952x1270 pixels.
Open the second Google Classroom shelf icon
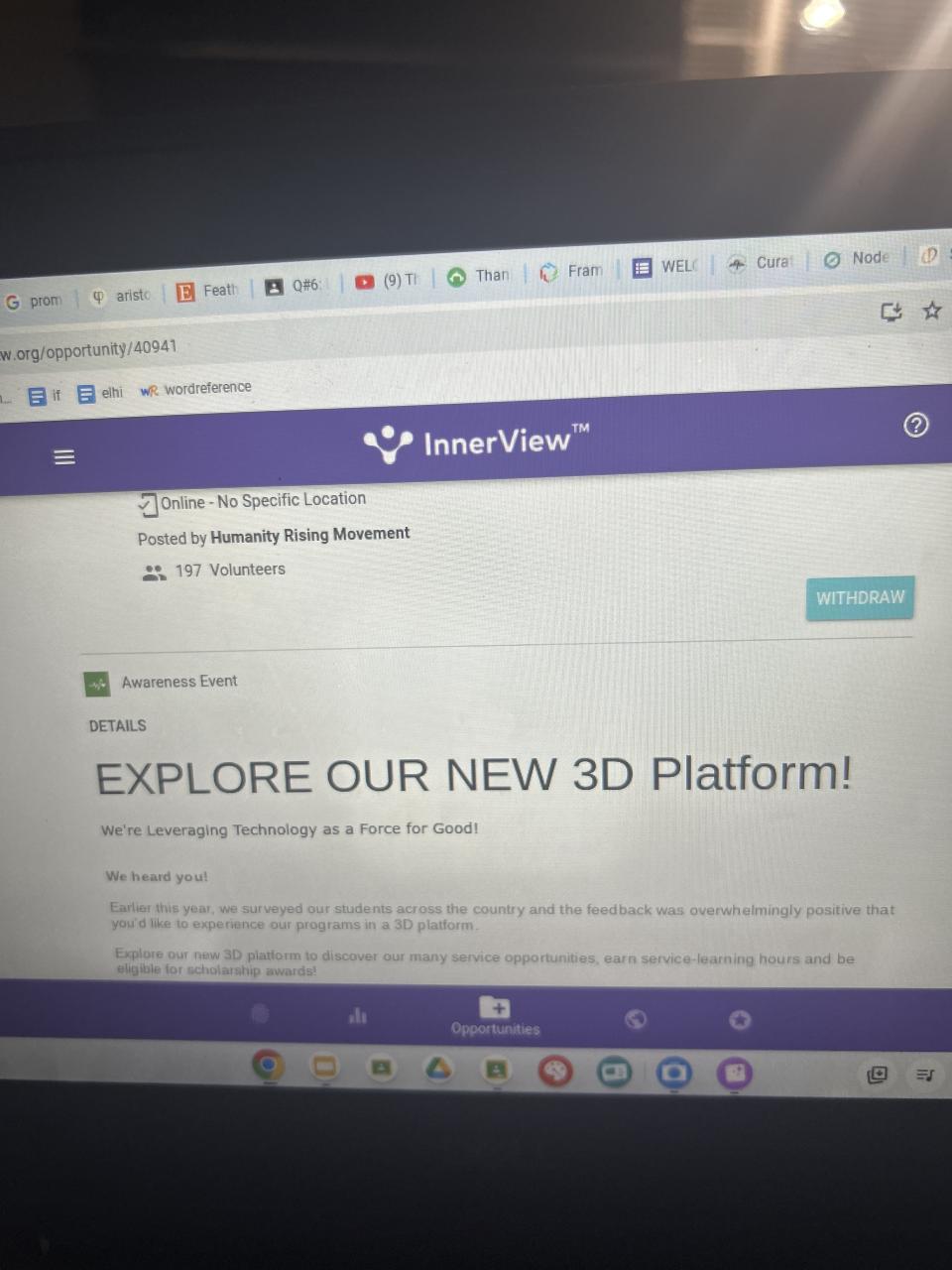(x=496, y=1070)
